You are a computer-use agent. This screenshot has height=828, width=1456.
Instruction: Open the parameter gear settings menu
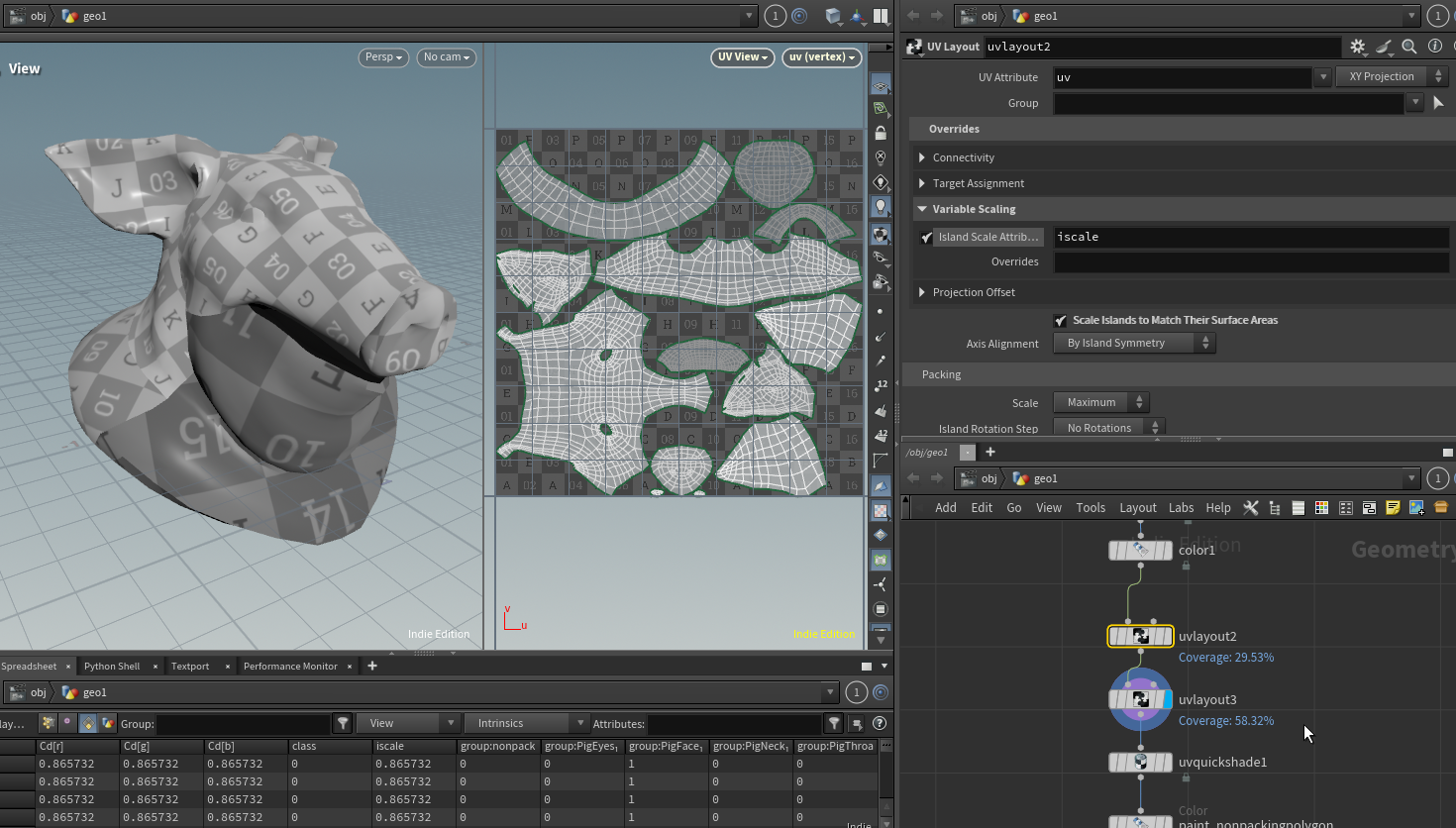tap(1358, 47)
